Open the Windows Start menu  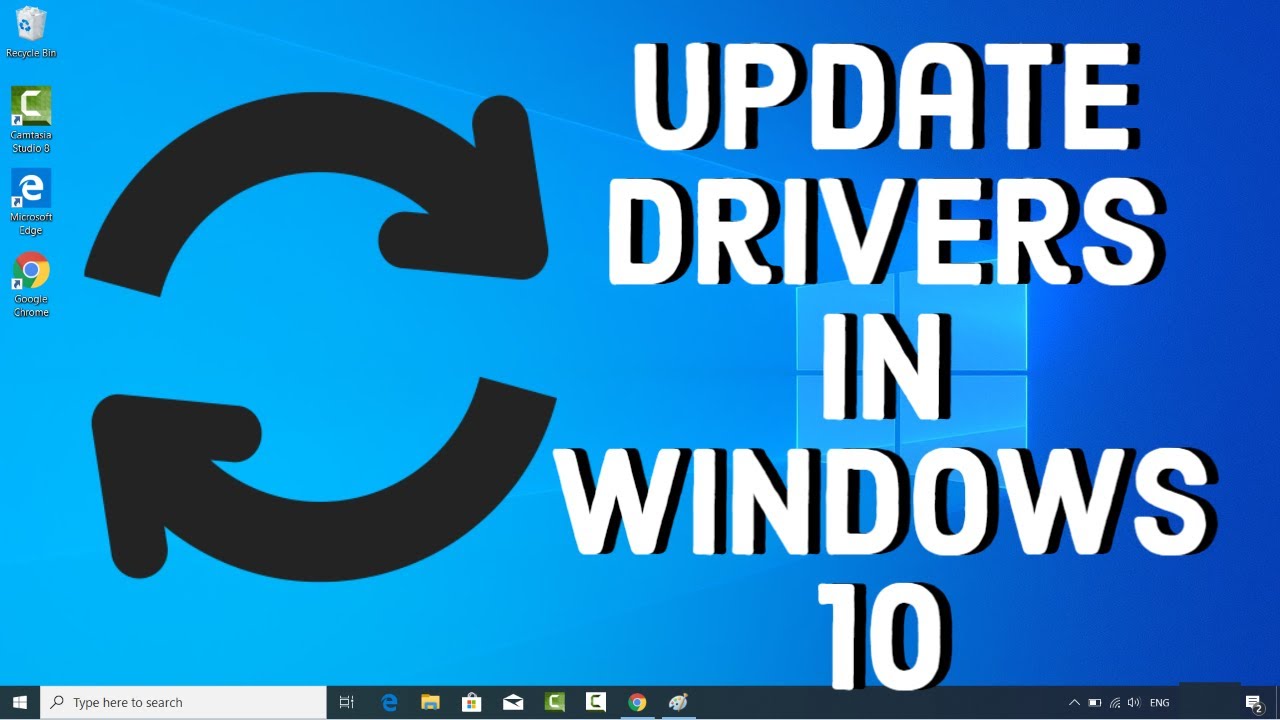(20, 703)
